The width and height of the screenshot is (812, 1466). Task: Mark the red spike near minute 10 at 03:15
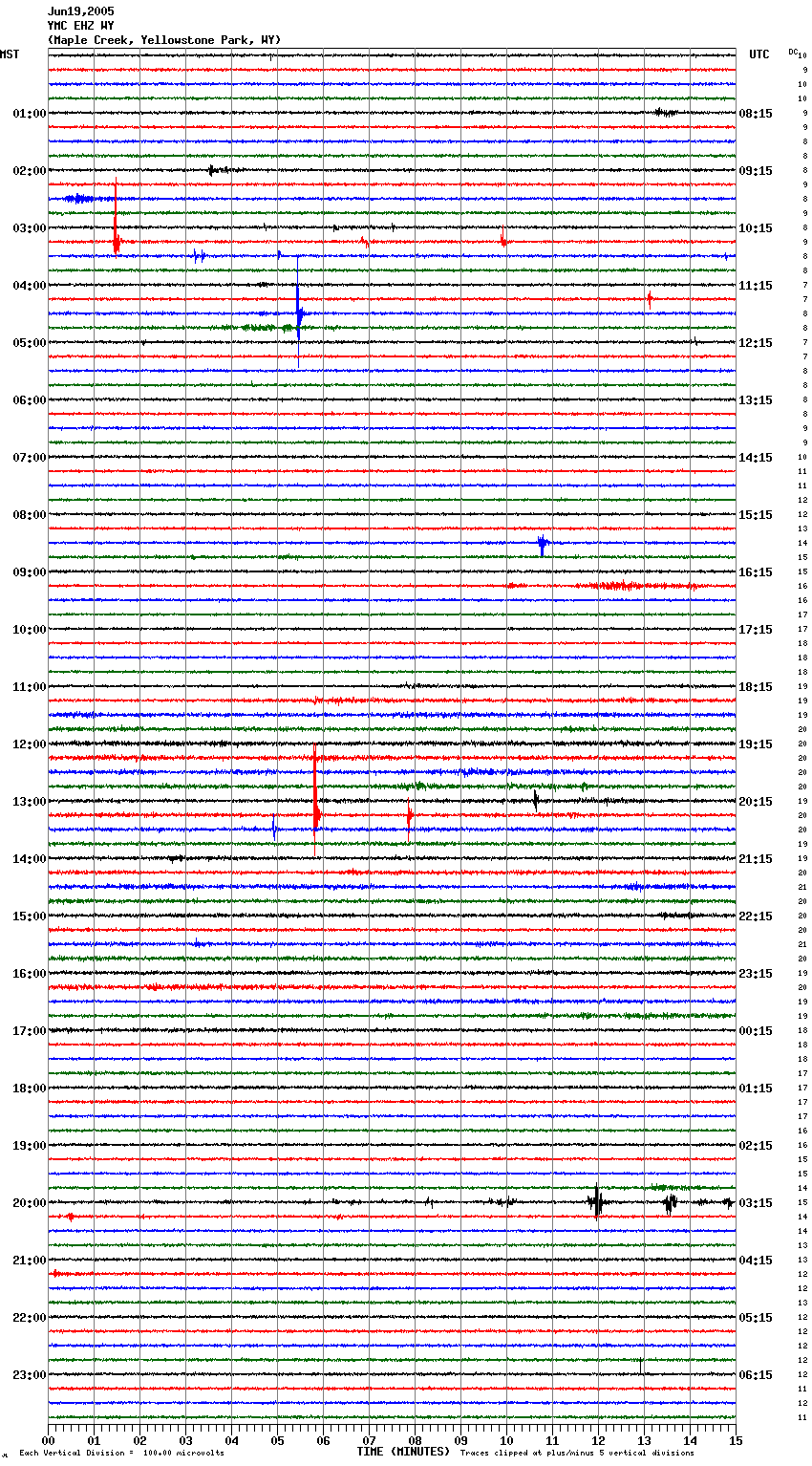pyautogui.click(x=503, y=239)
